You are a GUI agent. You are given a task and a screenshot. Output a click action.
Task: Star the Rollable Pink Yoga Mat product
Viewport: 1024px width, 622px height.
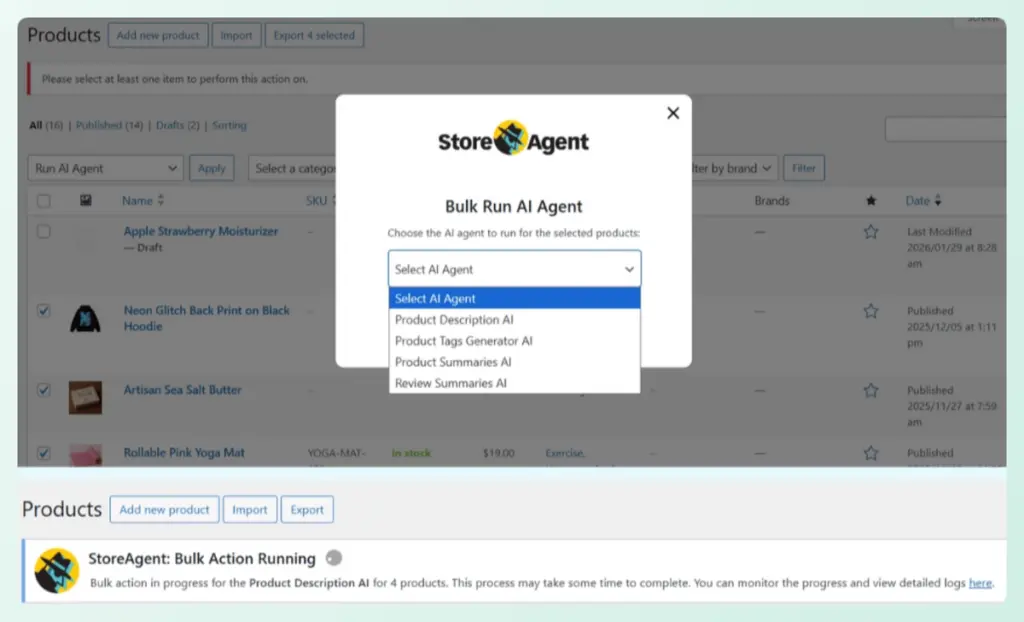click(x=871, y=453)
